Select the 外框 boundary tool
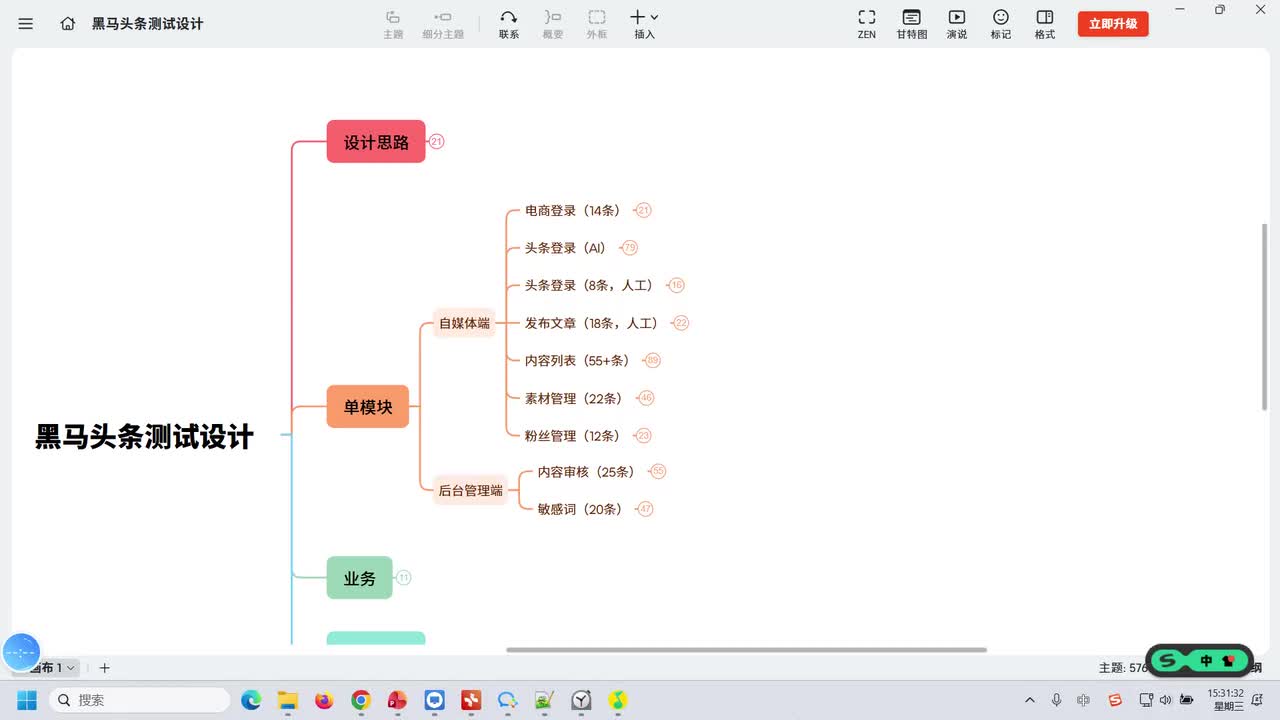 (597, 25)
